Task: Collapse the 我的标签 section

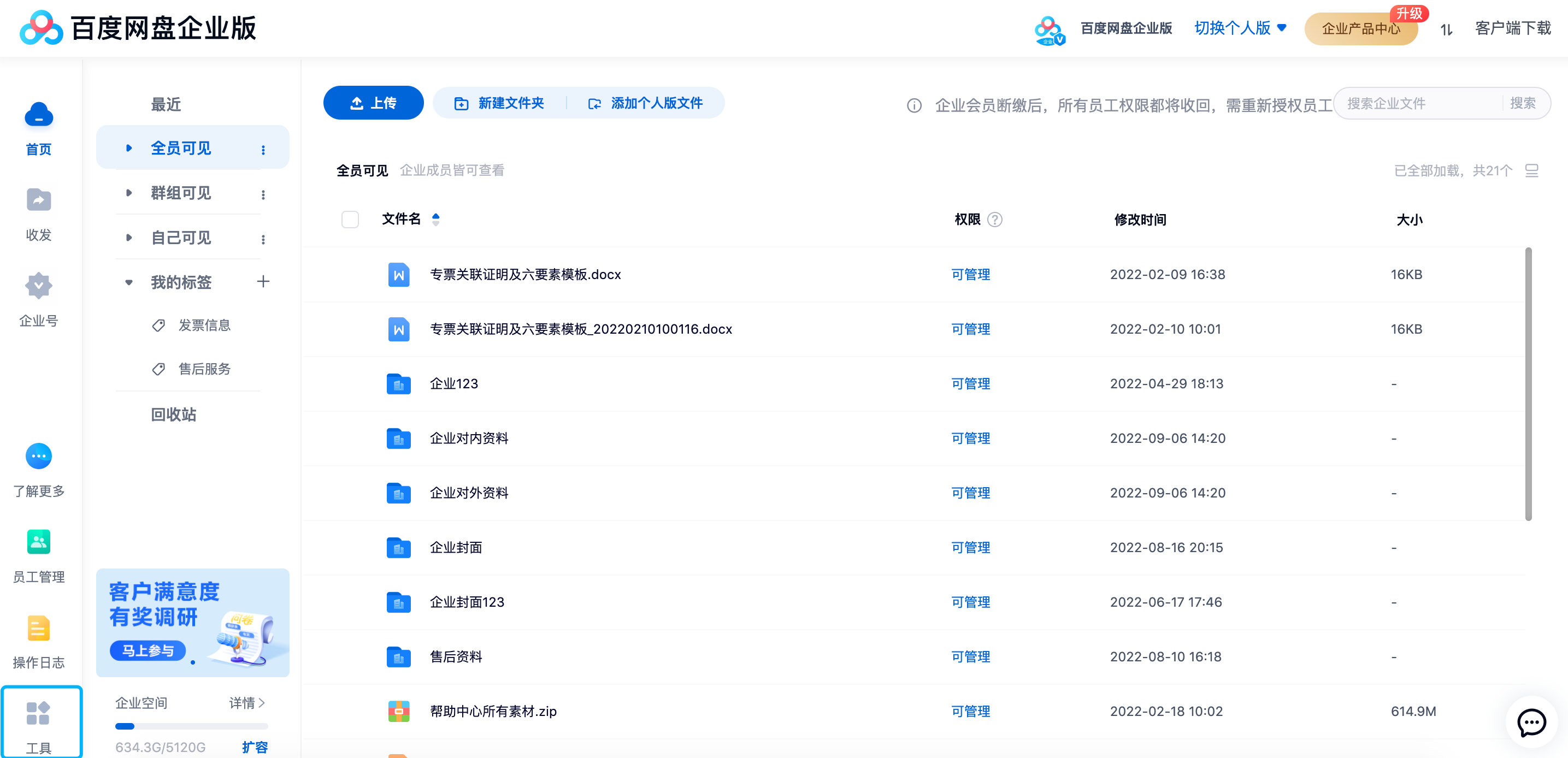Action: pyautogui.click(x=128, y=282)
